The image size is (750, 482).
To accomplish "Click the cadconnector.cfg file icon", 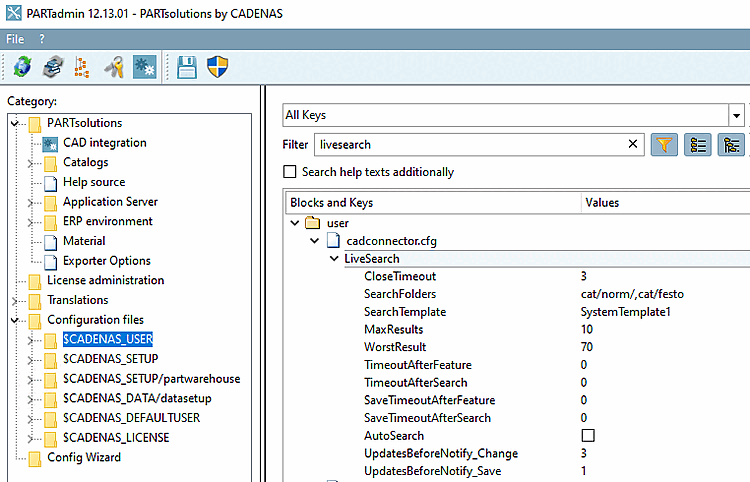I will (x=333, y=240).
